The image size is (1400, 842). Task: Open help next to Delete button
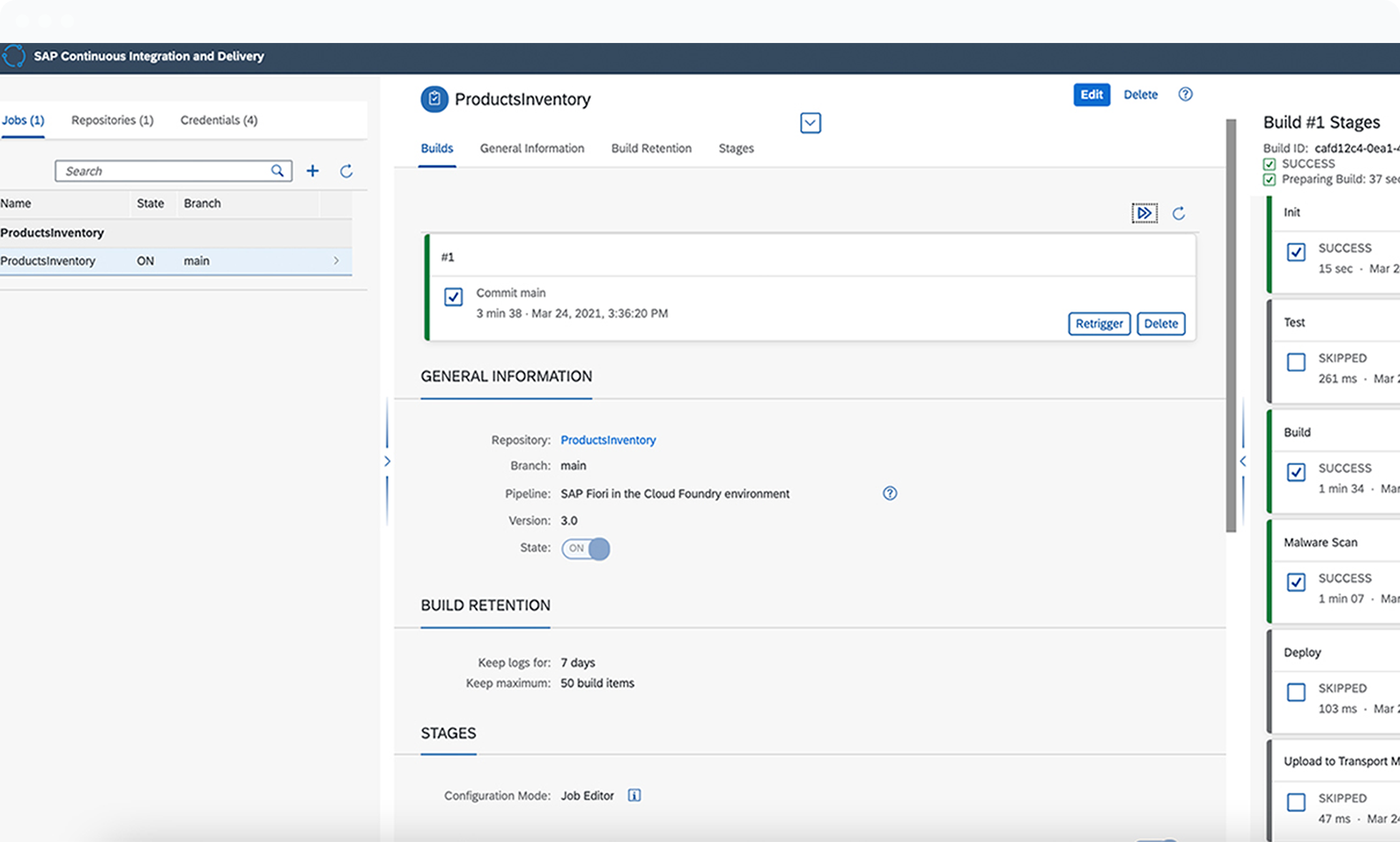click(1185, 94)
